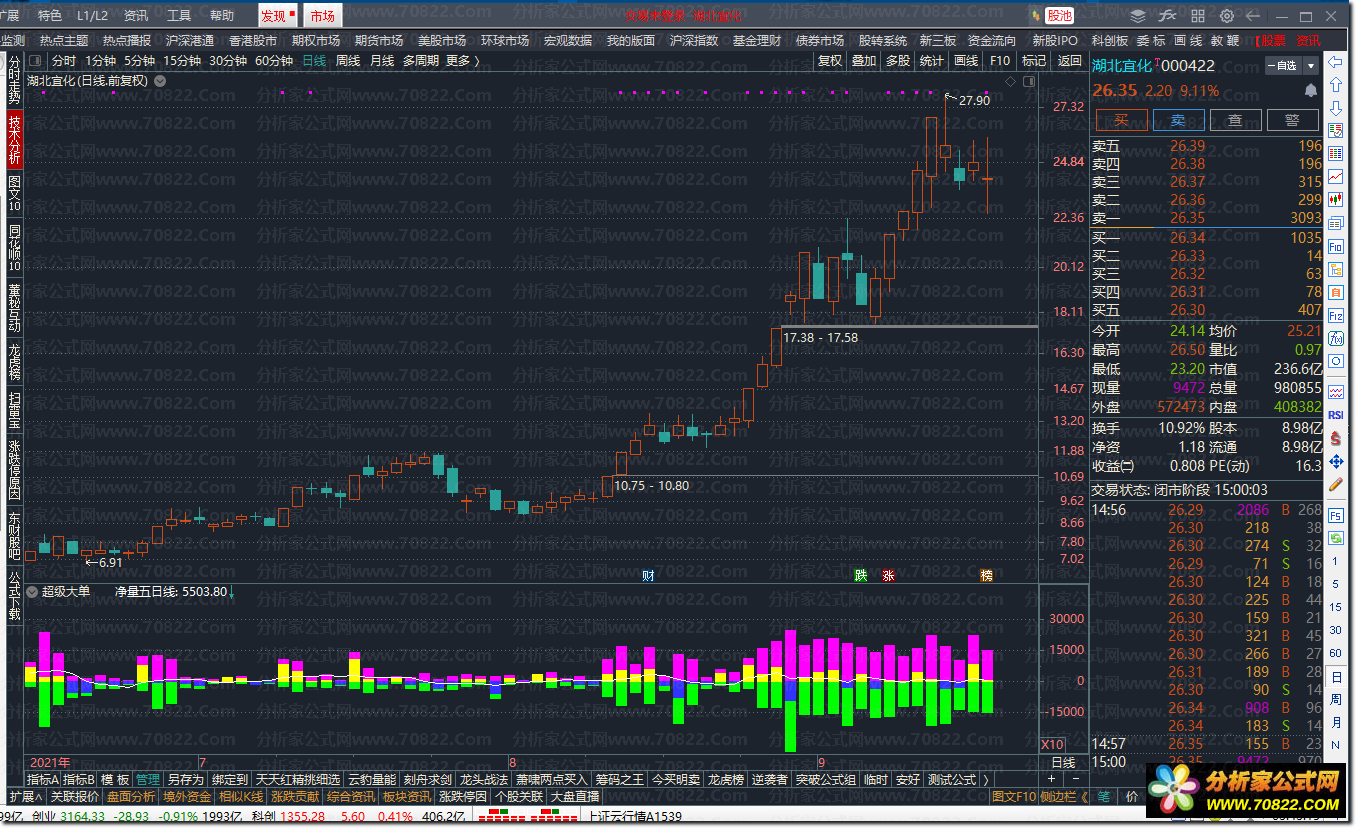Click the candlestick chart sidebar icon

click(1335, 199)
